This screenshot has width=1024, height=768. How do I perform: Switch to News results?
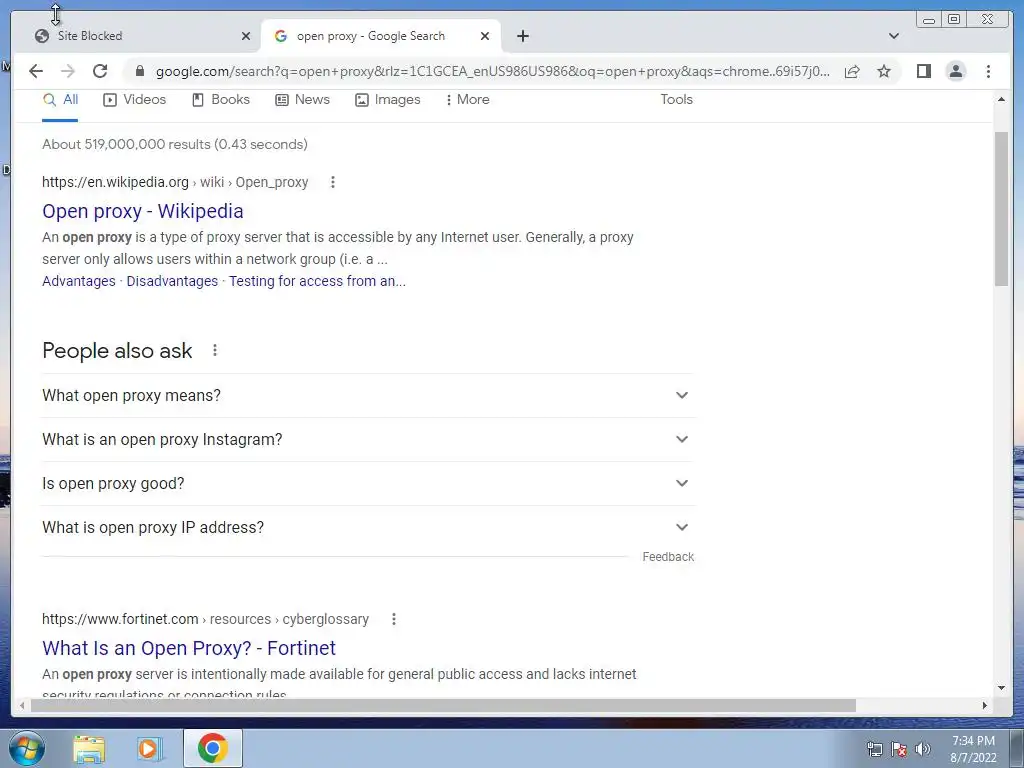pyautogui.click(x=302, y=100)
